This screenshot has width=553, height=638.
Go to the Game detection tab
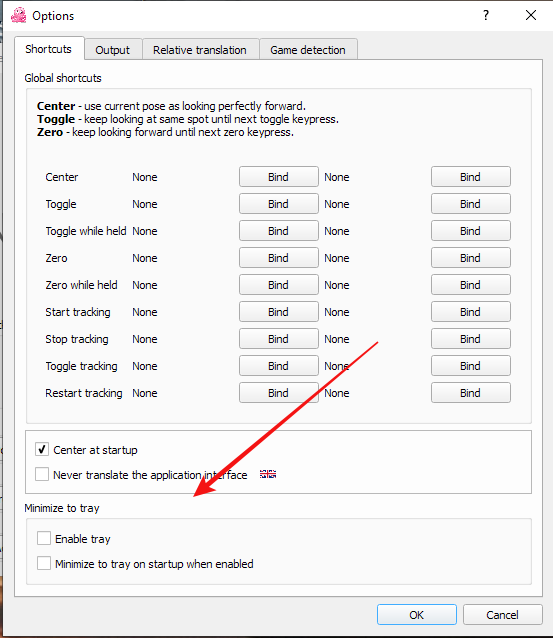(x=308, y=50)
